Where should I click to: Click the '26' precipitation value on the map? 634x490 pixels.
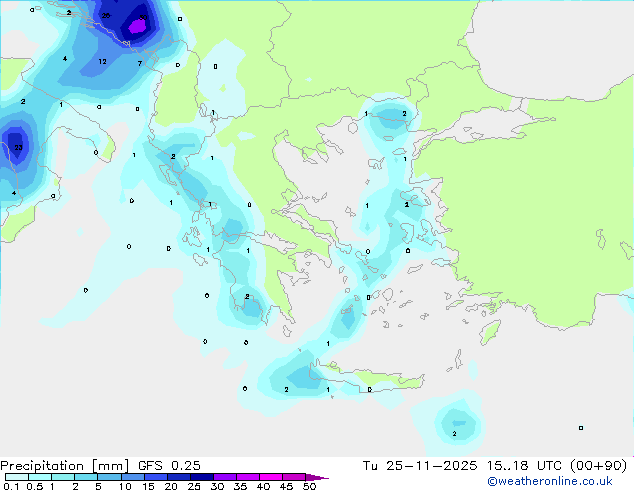tap(106, 16)
